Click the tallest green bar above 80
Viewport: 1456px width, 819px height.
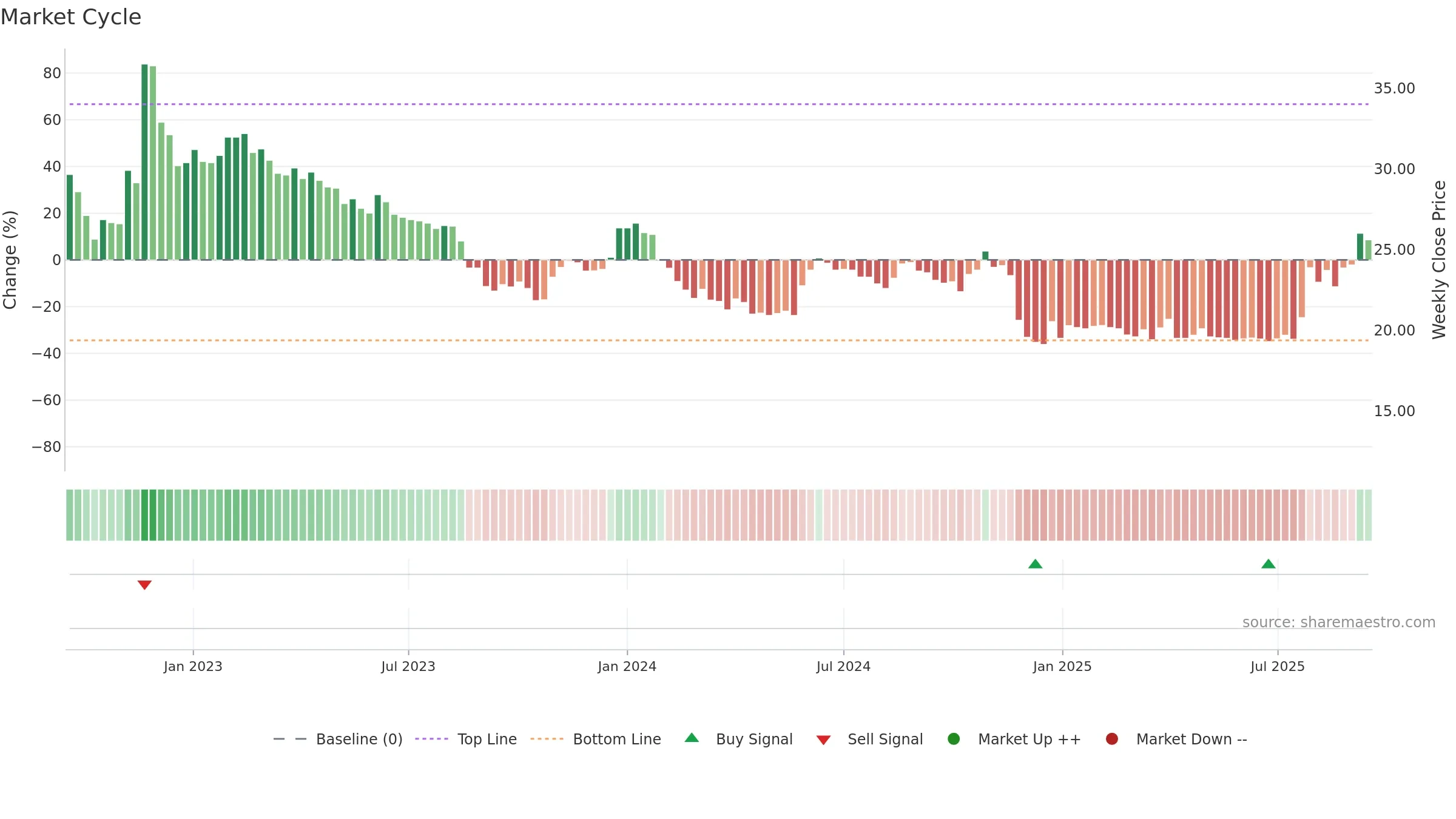pos(144,162)
